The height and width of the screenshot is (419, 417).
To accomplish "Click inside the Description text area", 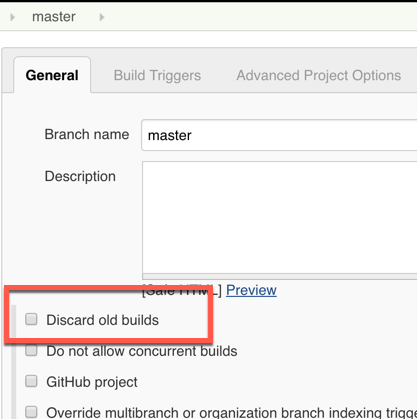I will point(280,217).
